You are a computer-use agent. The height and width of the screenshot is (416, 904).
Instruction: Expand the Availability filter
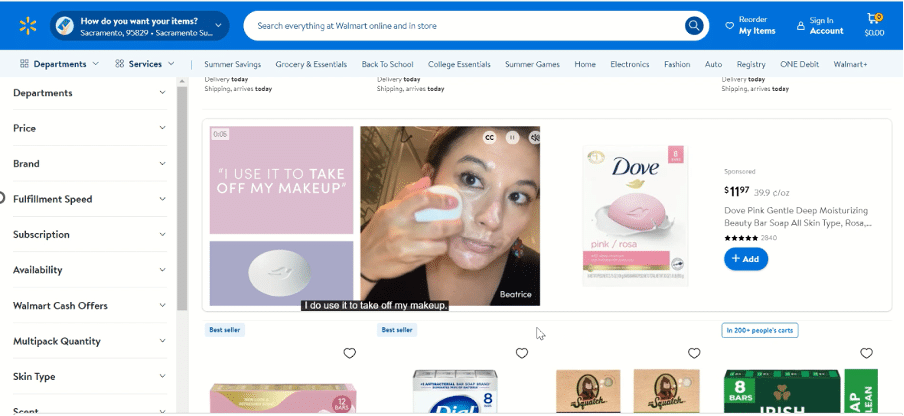click(x=89, y=270)
